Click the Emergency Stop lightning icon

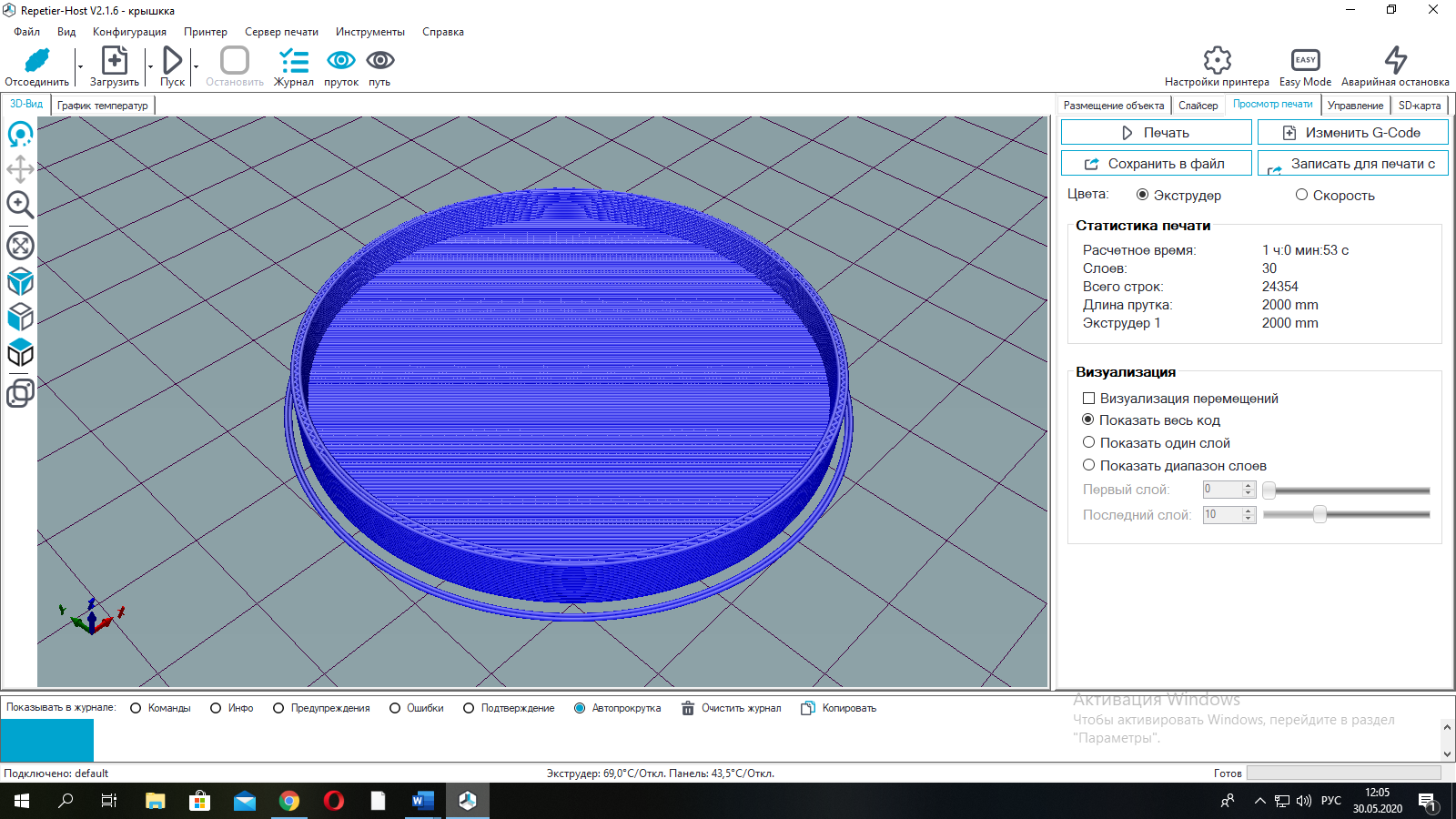(1395, 61)
